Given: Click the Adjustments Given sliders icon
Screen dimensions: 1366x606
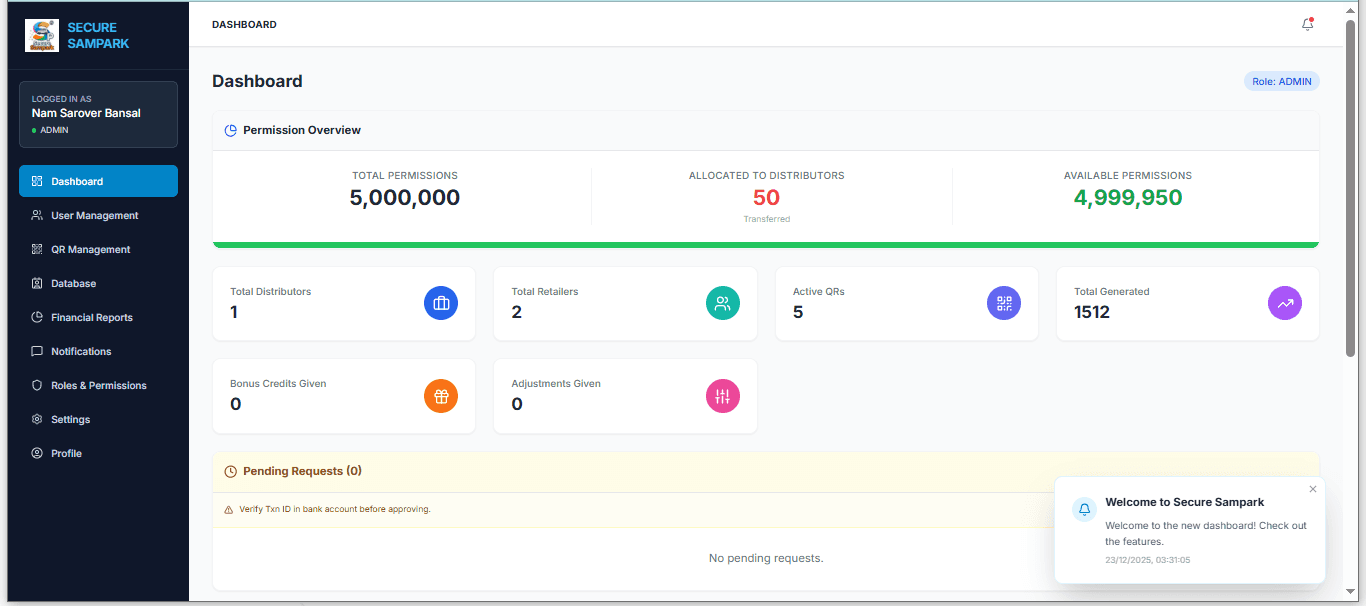Looking at the screenshot, I should point(723,395).
